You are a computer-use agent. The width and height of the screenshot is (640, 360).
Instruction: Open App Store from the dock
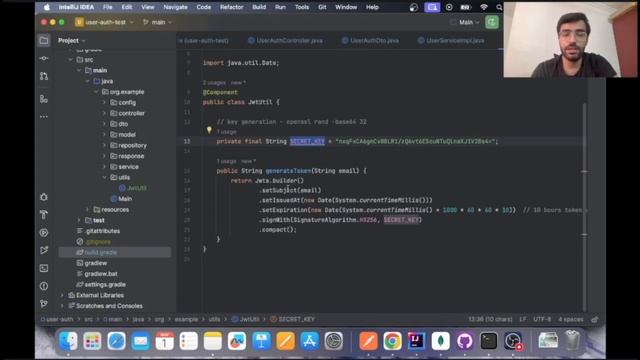pyautogui.click(x=310, y=341)
